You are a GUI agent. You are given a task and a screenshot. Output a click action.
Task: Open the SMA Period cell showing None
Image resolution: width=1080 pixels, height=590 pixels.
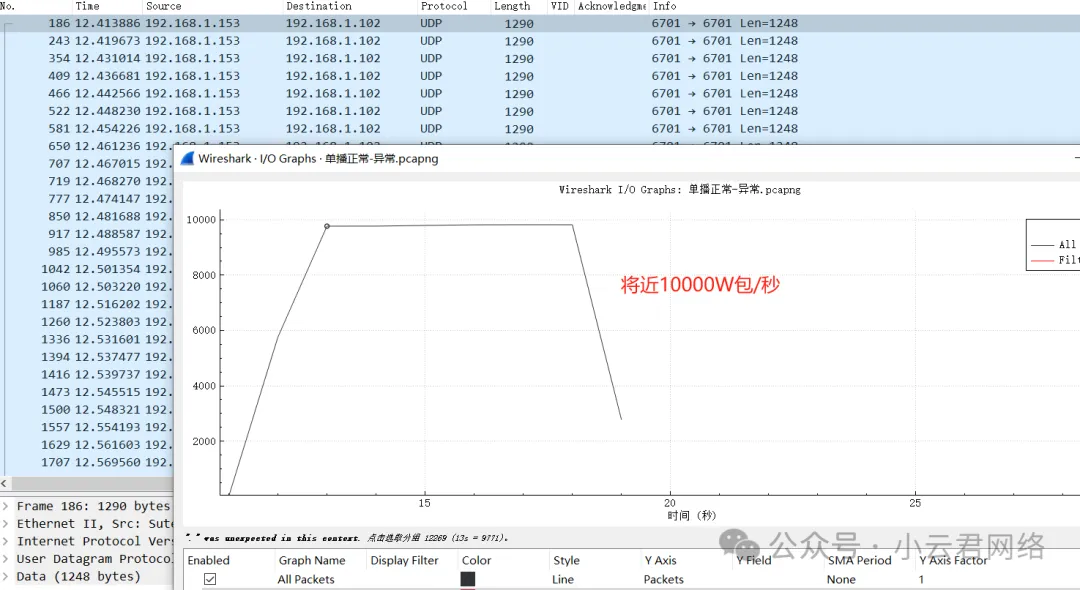pyautogui.click(x=841, y=579)
